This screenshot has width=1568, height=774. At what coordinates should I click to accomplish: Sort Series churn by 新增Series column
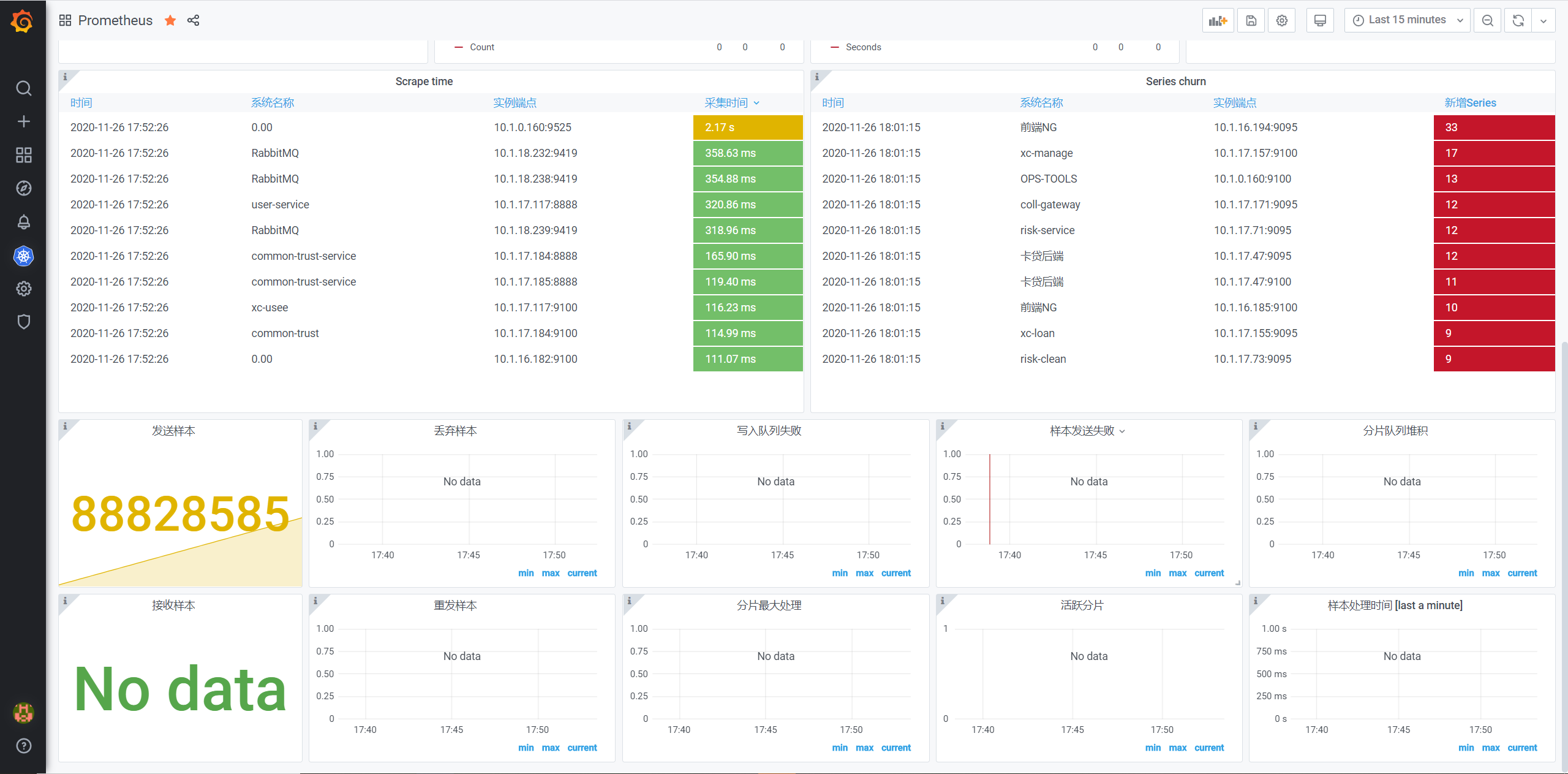(1469, 103)
